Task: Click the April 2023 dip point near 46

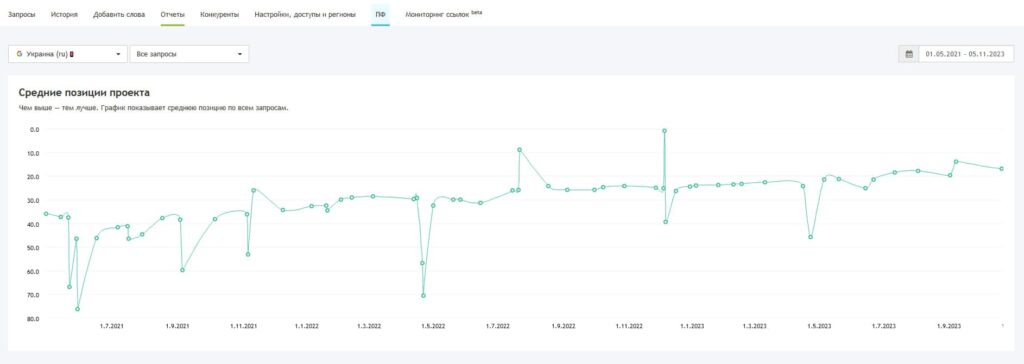Action: point(810,237)
